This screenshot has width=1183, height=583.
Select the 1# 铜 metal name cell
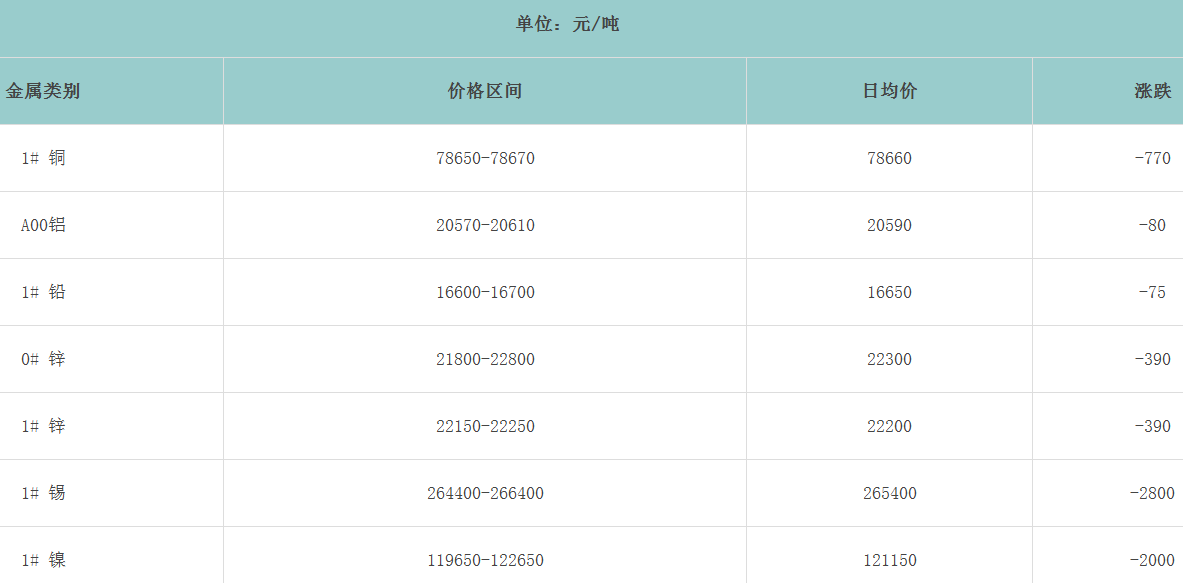pyautogui.click(x=43, y=158)
